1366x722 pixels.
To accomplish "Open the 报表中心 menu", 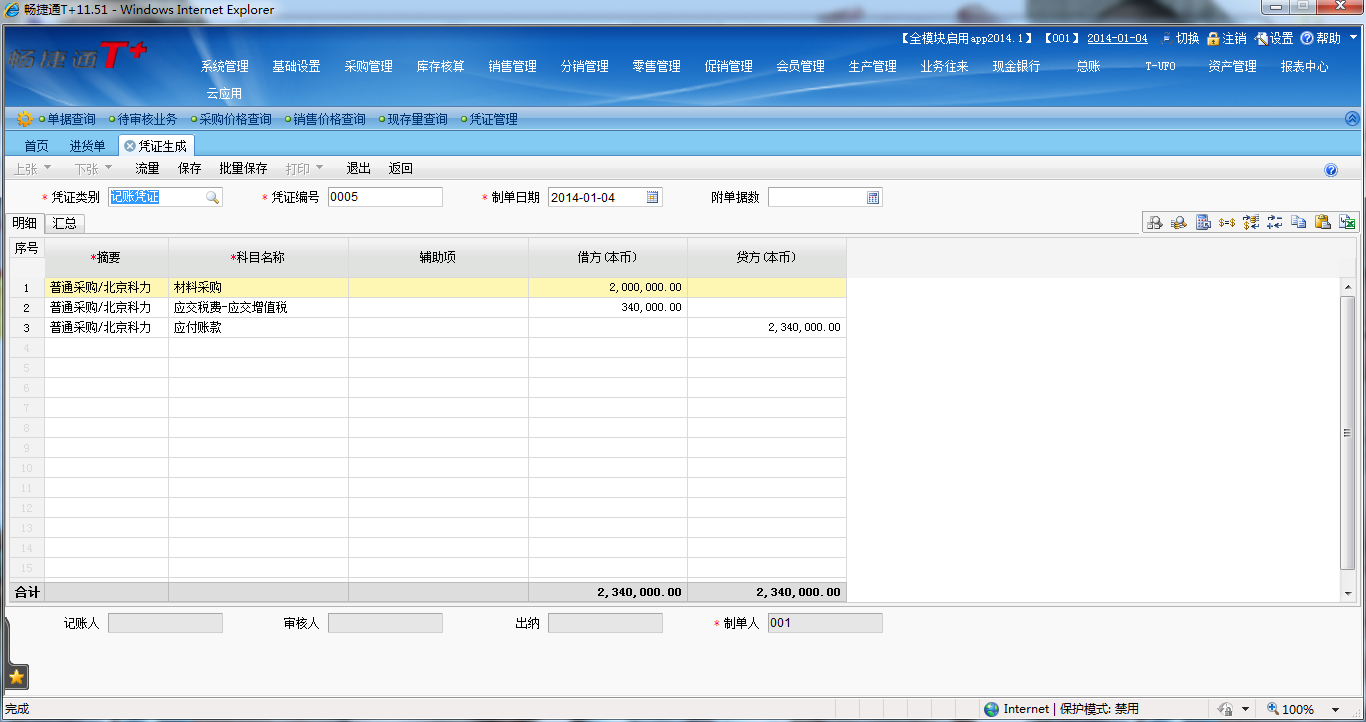I will (1305, 67).
